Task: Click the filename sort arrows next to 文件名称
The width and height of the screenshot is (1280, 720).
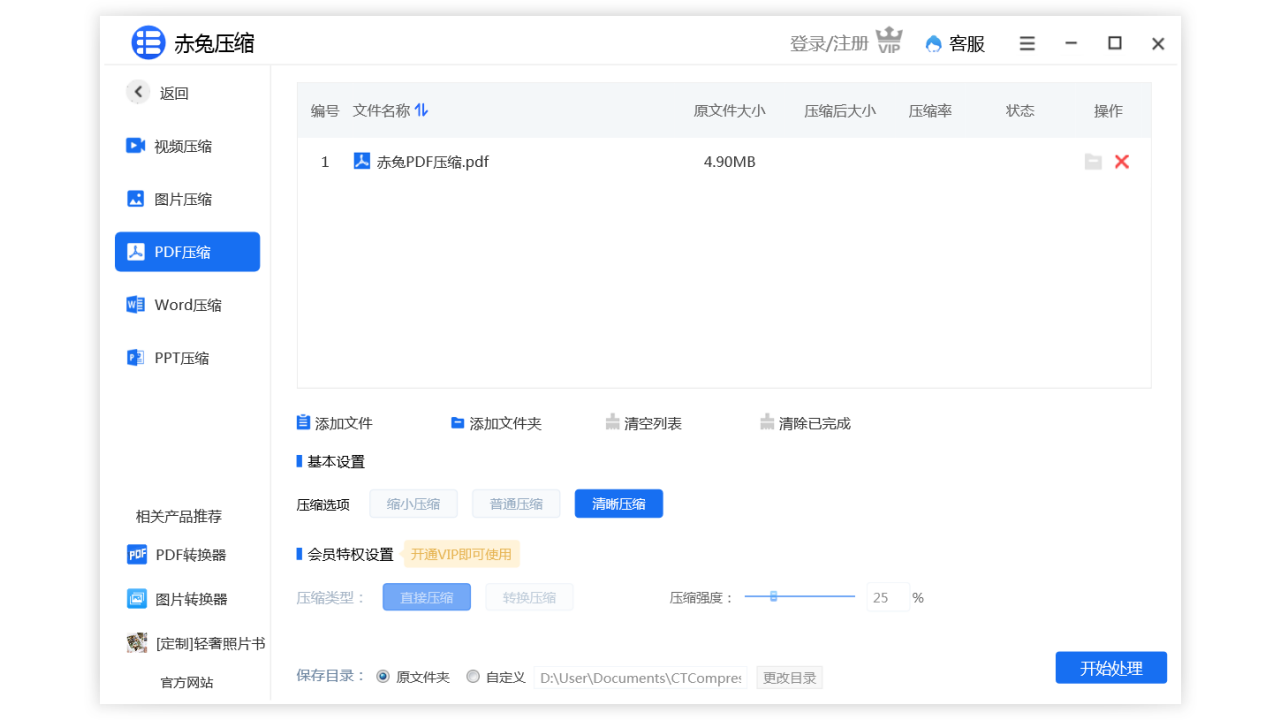Action: click(x=421, y=110)
